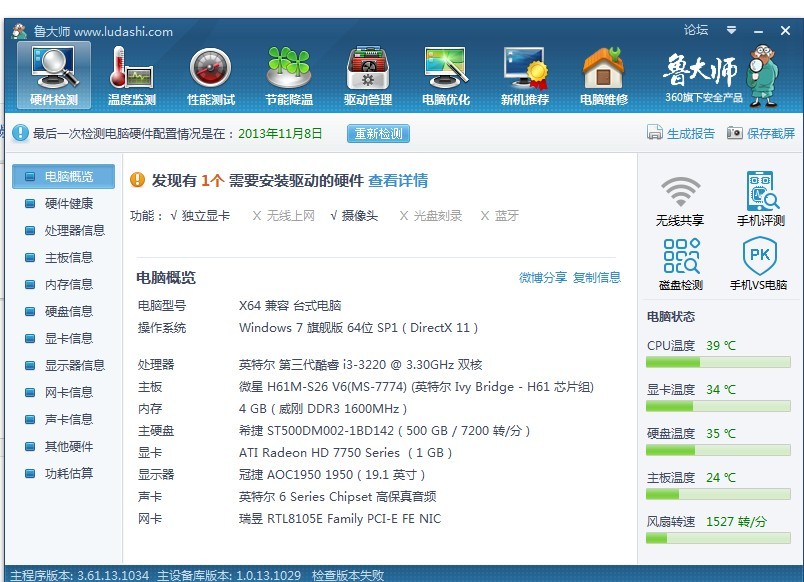Click the 检查版本失败 status bar text
Viewport: 804px width, 582px height.
point(348,575)
